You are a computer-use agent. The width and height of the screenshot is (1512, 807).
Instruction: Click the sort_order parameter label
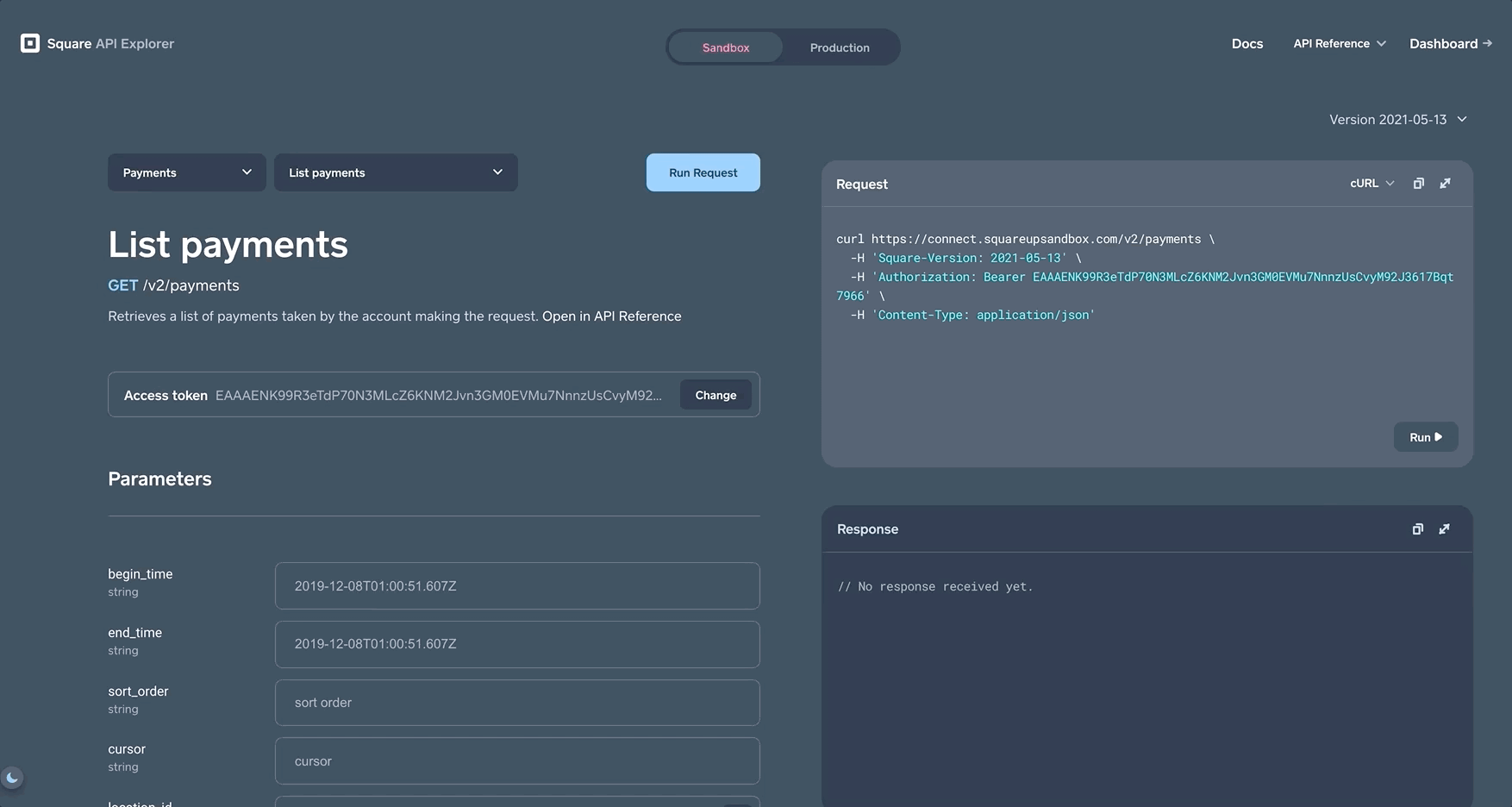[138, 691]
